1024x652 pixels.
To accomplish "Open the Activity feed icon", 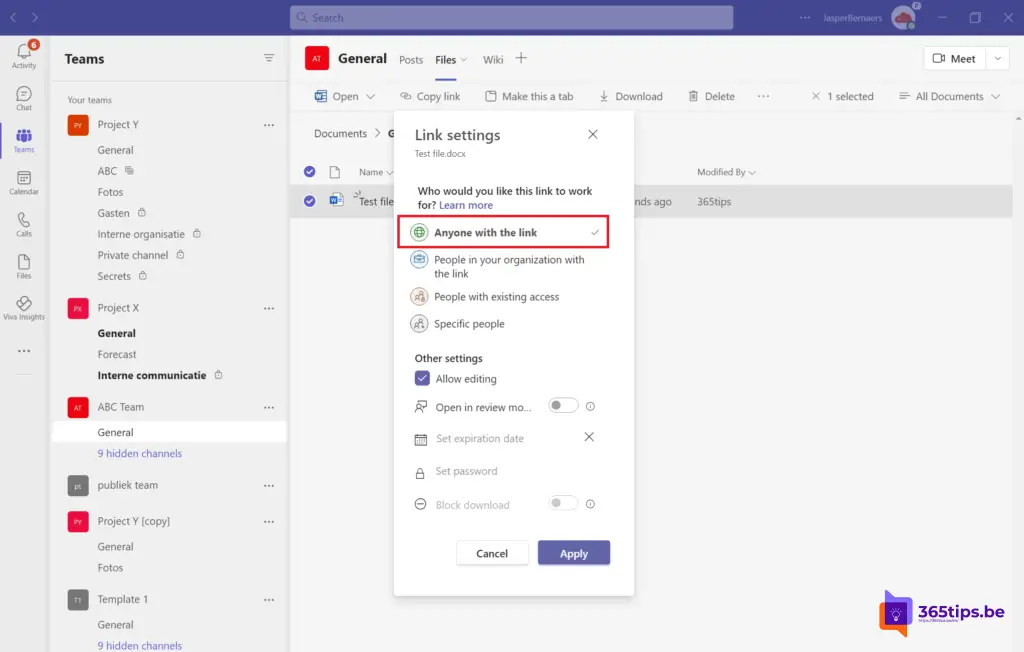I will [24, 55].
